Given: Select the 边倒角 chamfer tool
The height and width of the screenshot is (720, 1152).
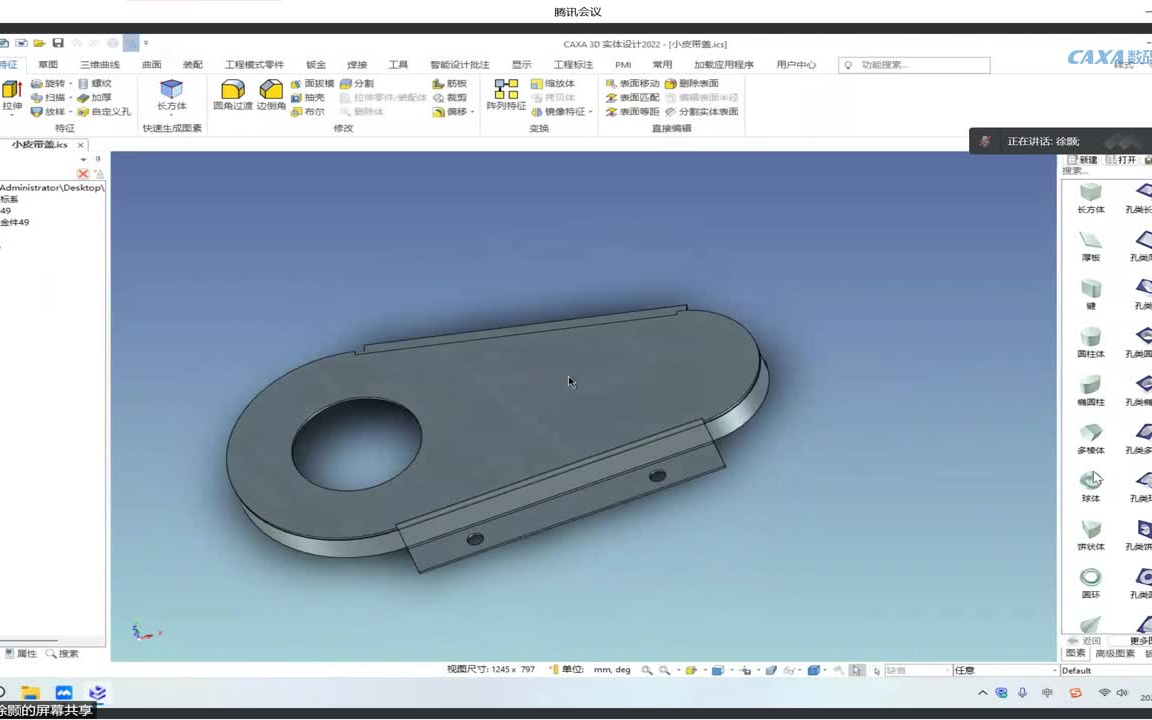Looking at the screenshot, I should tap(271, 97).
